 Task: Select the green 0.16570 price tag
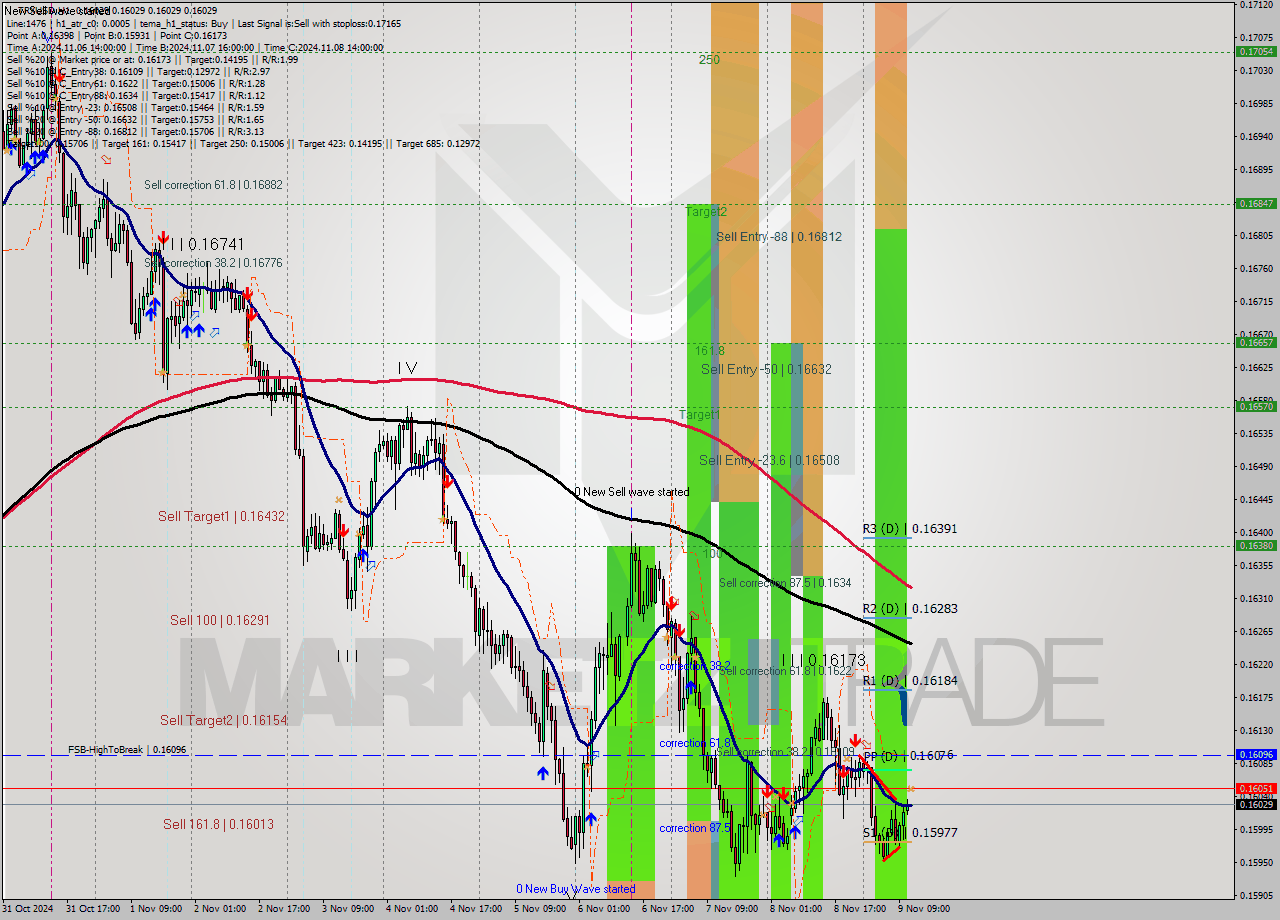[1255, 406]
